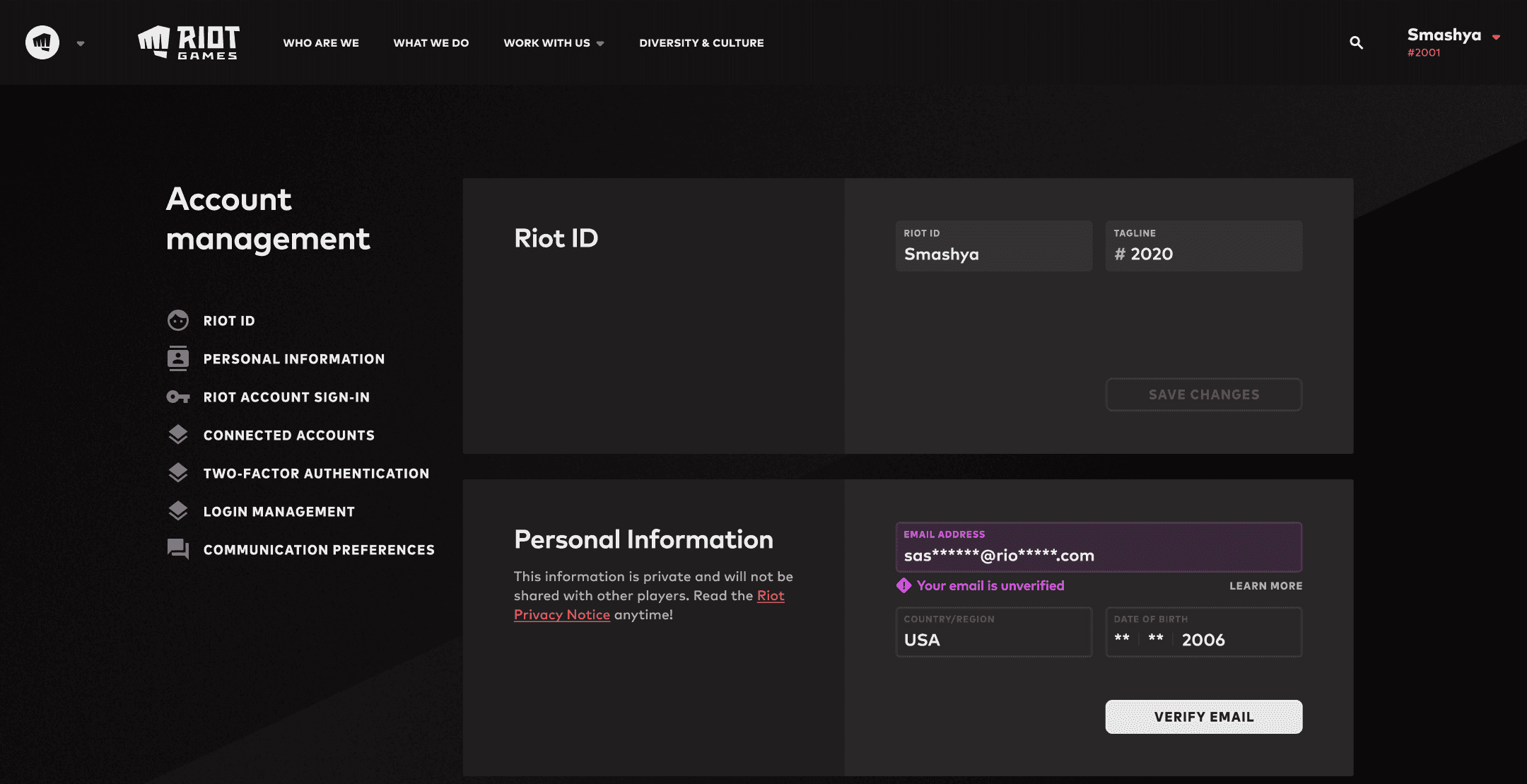Click the search magnifier icon
The width and height of the screenshot is (1527, 784).
1356,42
